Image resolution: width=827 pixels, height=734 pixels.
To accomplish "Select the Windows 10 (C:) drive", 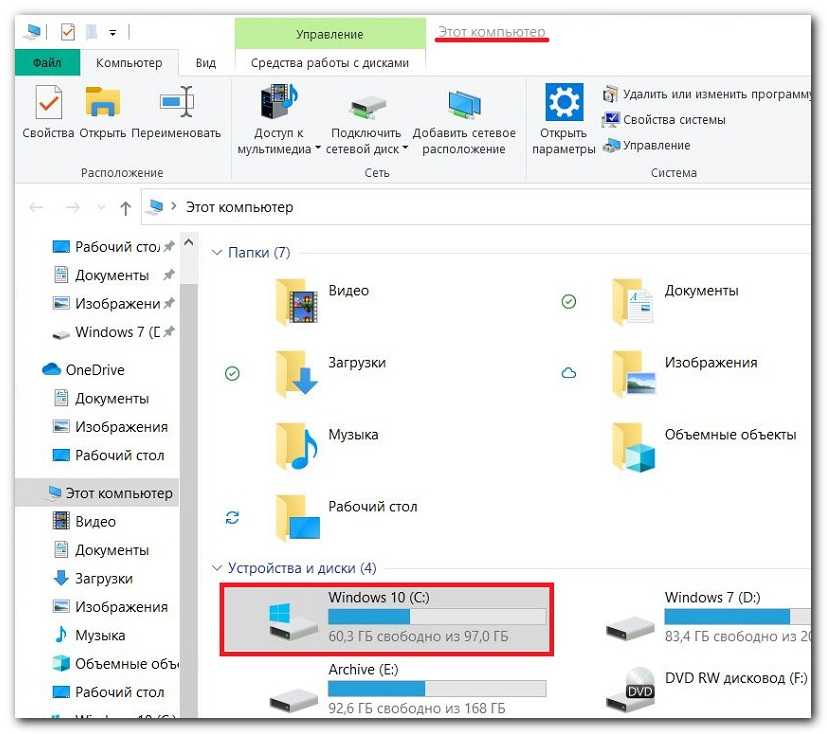I will click(387, 620).
